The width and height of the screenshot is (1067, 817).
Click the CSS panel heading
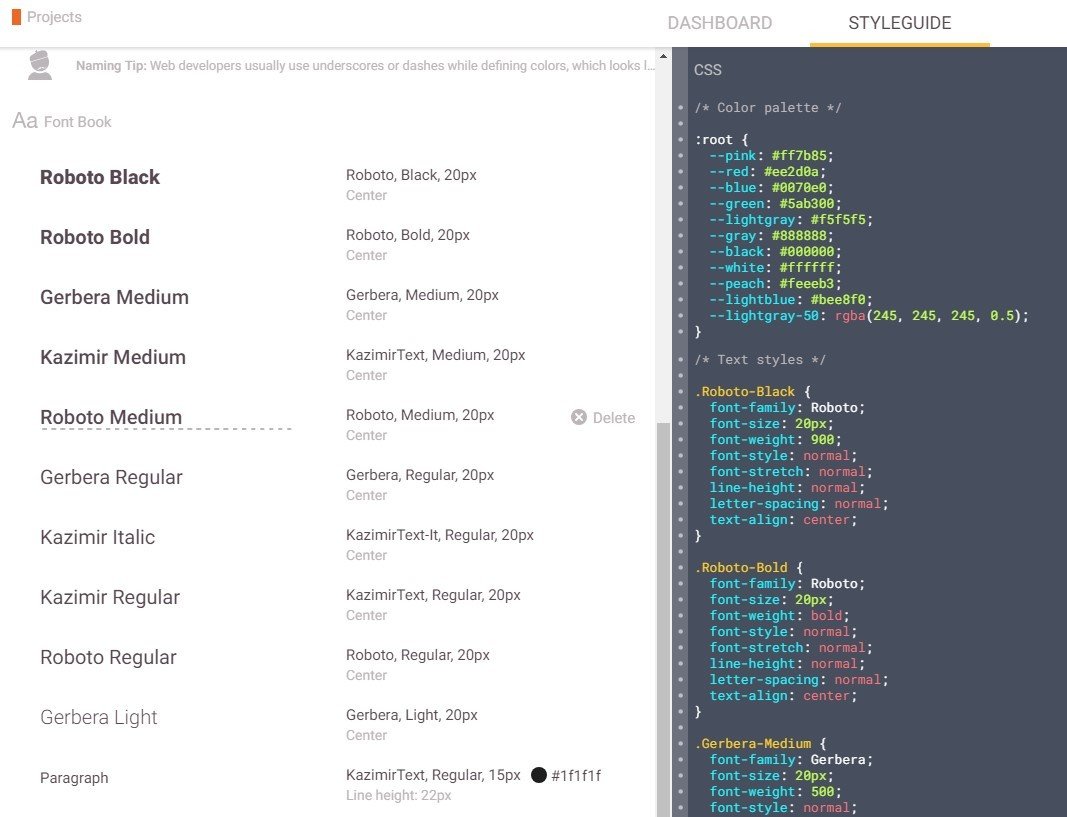coord(708,70)
